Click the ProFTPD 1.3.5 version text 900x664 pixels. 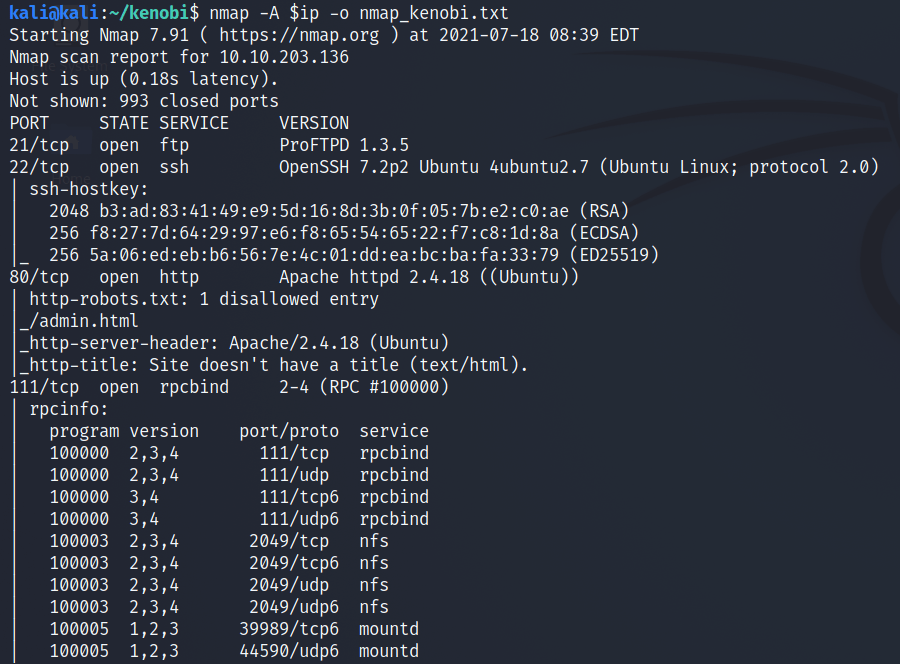coord(344,145)
